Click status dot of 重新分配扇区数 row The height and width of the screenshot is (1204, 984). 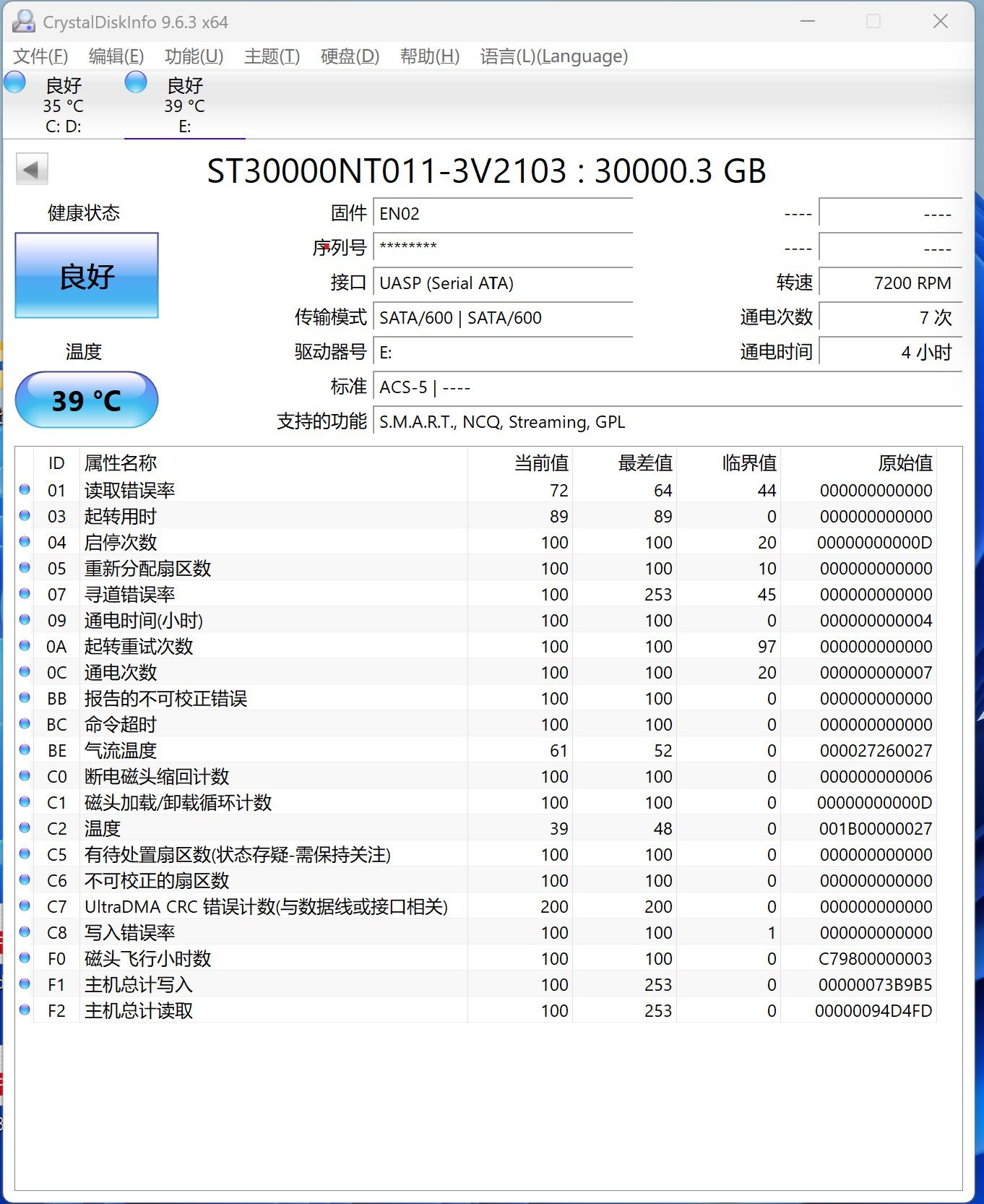(25, 568)
